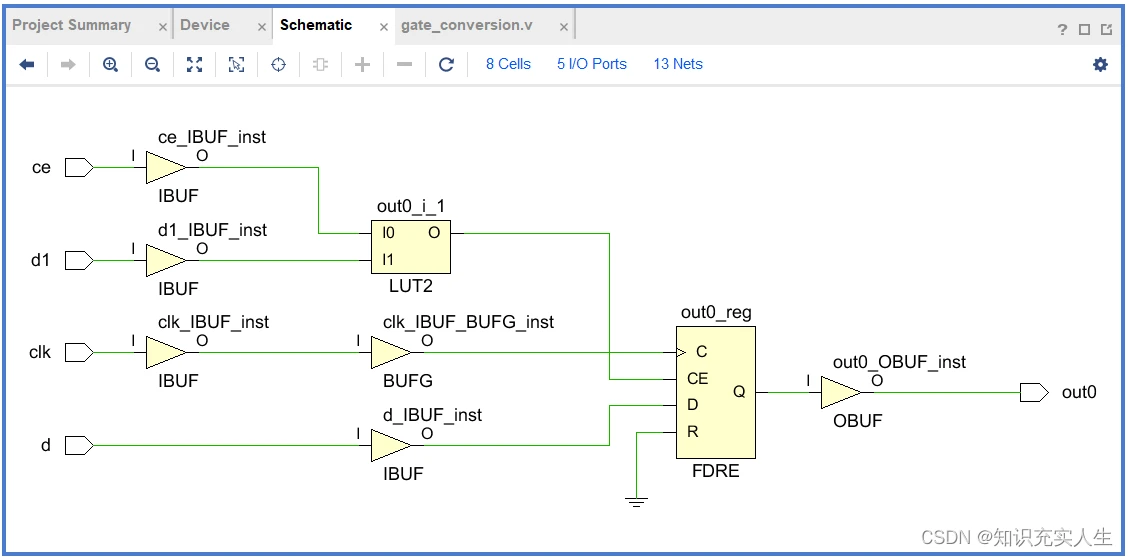
Task: Select the BUFG clock buffer symbol
Action: point(390,353)
